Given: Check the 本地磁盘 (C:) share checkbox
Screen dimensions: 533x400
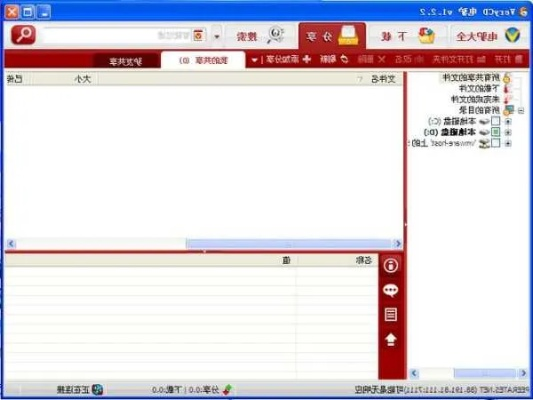Looking at the screenshot, I should coord(496,121).
